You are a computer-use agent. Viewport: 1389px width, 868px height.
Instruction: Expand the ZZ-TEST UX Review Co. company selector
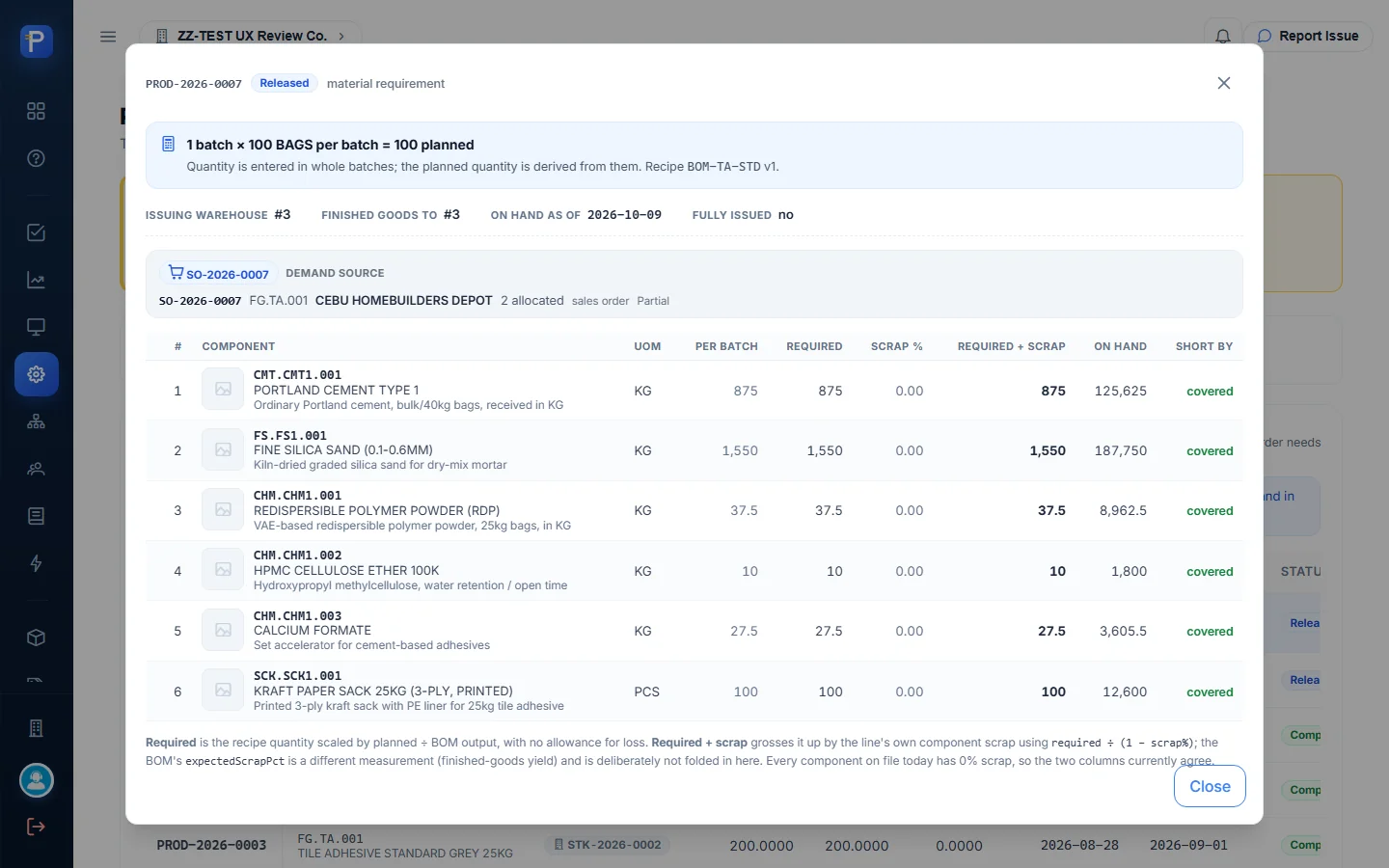tap(251, 36)
